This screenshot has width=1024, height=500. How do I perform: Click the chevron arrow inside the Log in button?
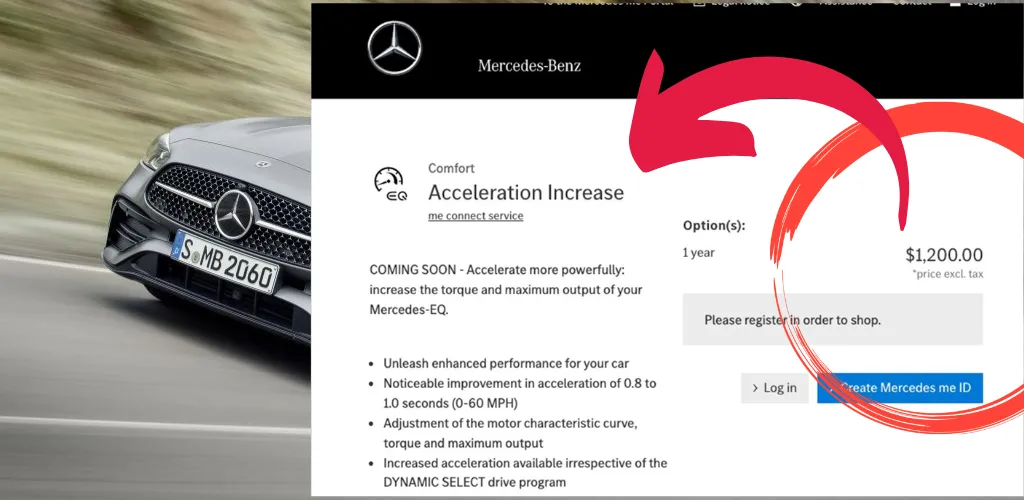pyautogui.click(x=756, y=388)
